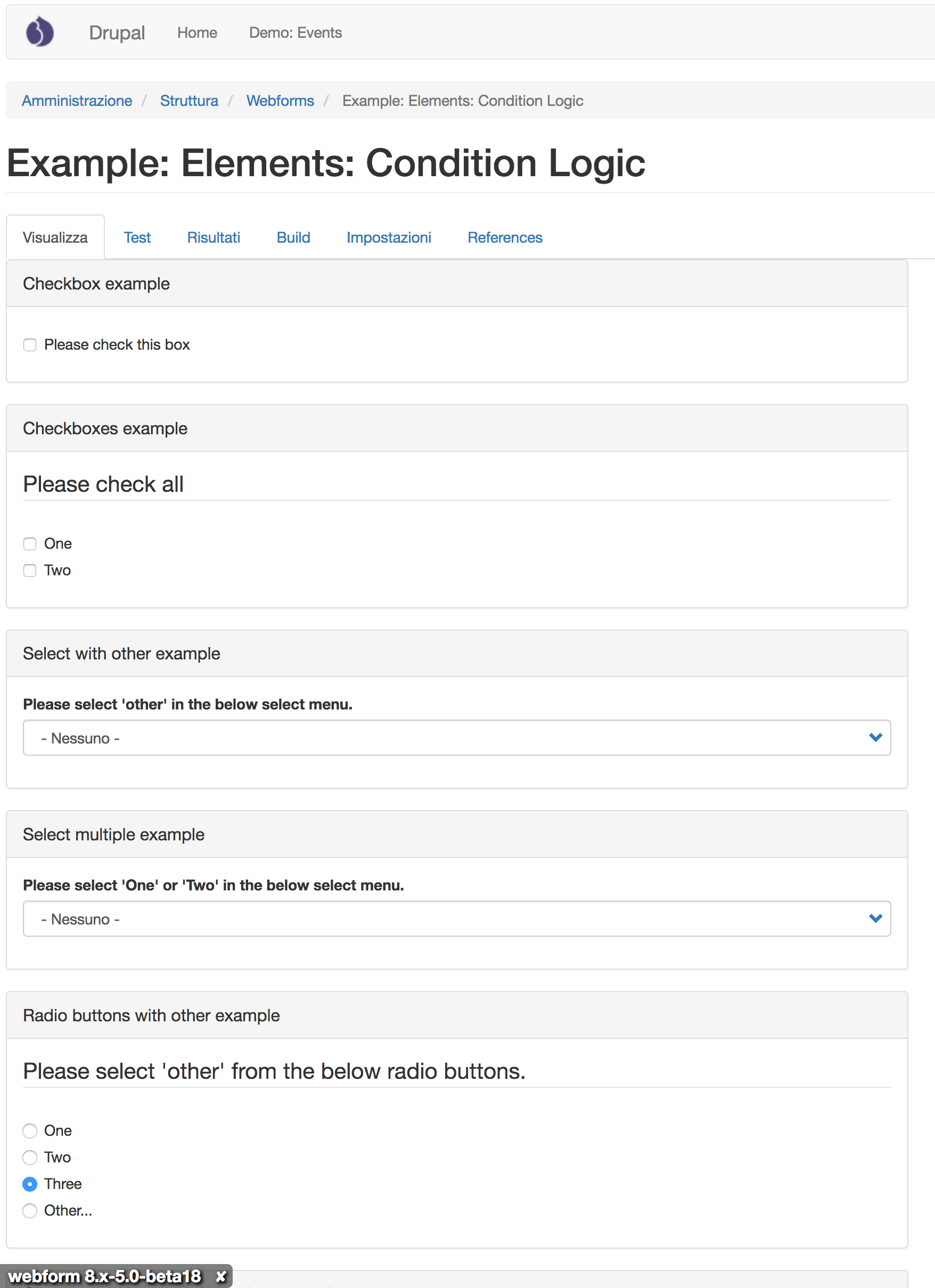
Task: Follow the Webforms breadcrumb link
Action: (x=280, y=101)
